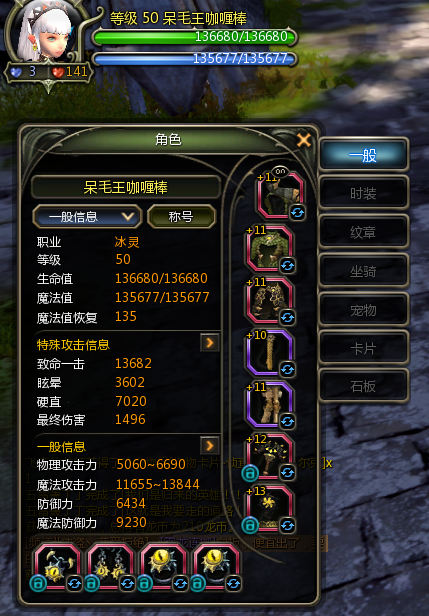Click the +11 boots equipment icon
Screen dimensions: 429x616
[x=270, y=404]
